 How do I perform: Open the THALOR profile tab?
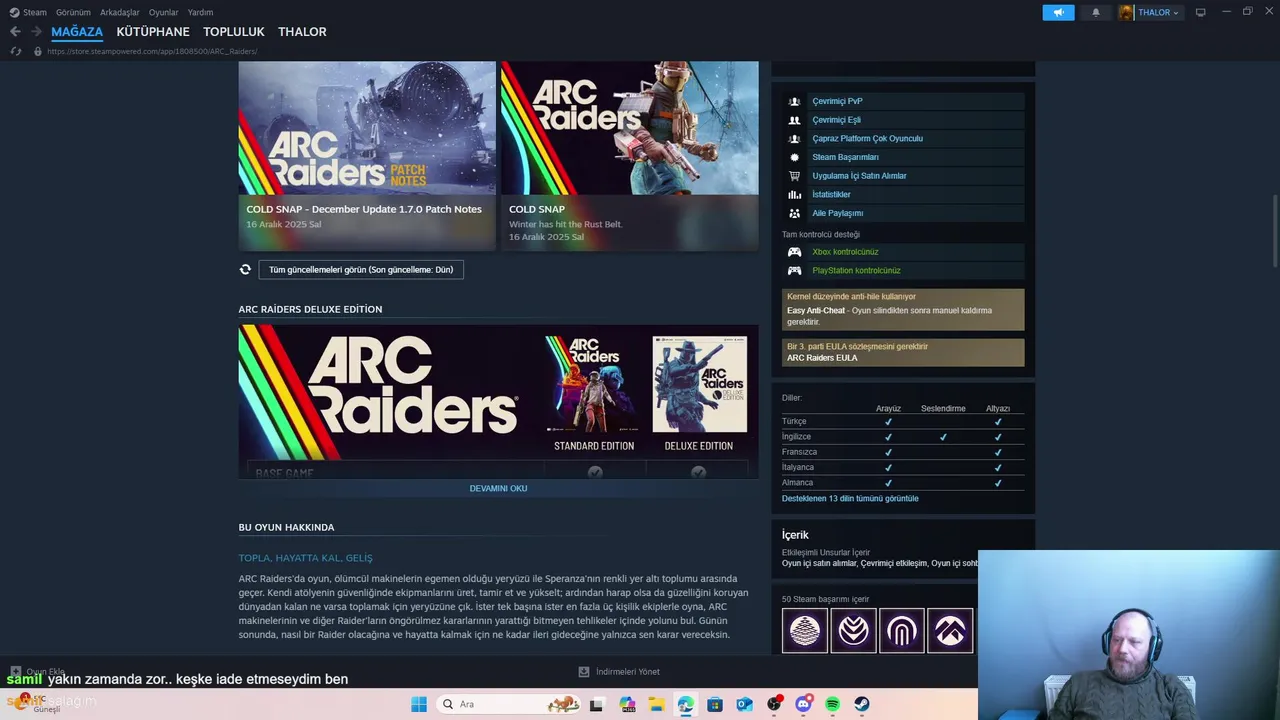point(302,32)
